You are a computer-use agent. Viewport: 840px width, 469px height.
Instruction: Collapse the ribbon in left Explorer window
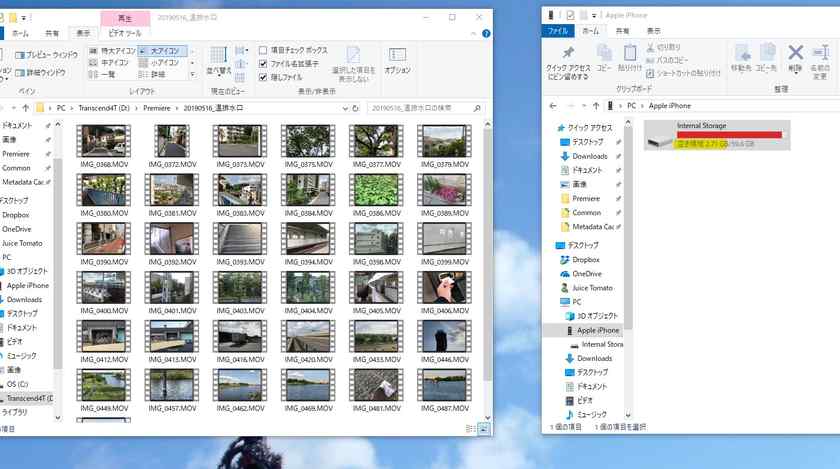coord(473,33)
